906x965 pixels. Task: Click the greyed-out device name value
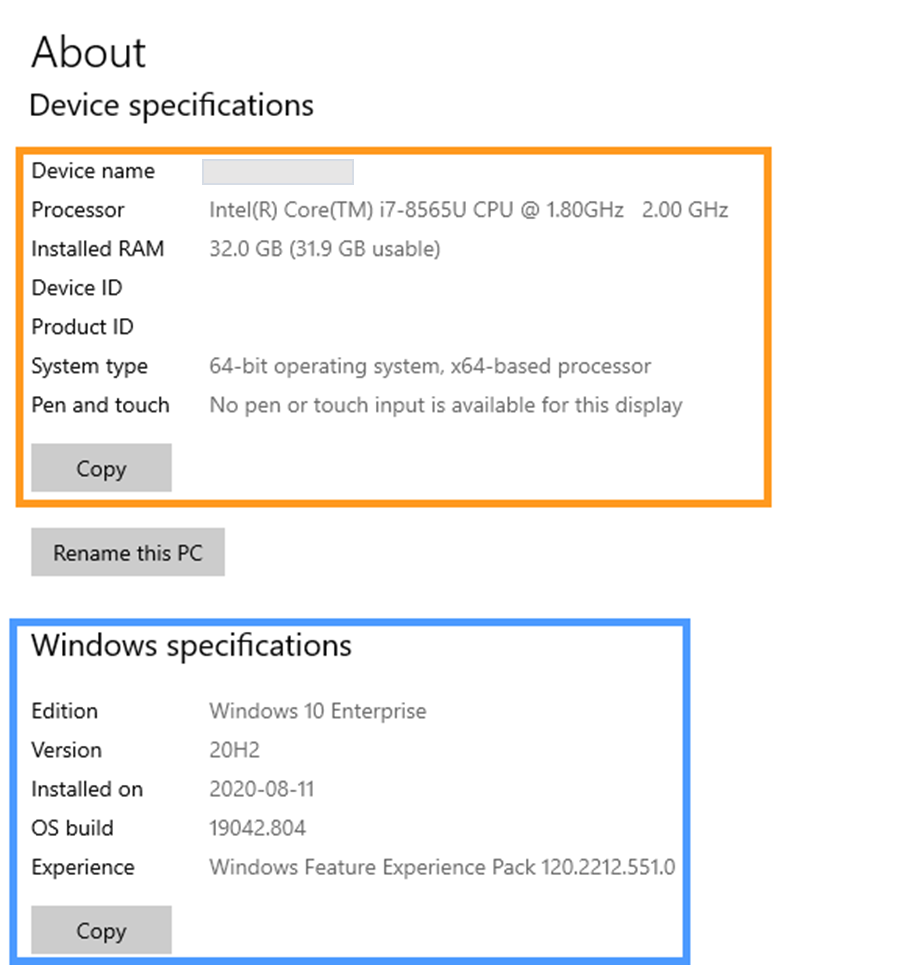(278, 172)
